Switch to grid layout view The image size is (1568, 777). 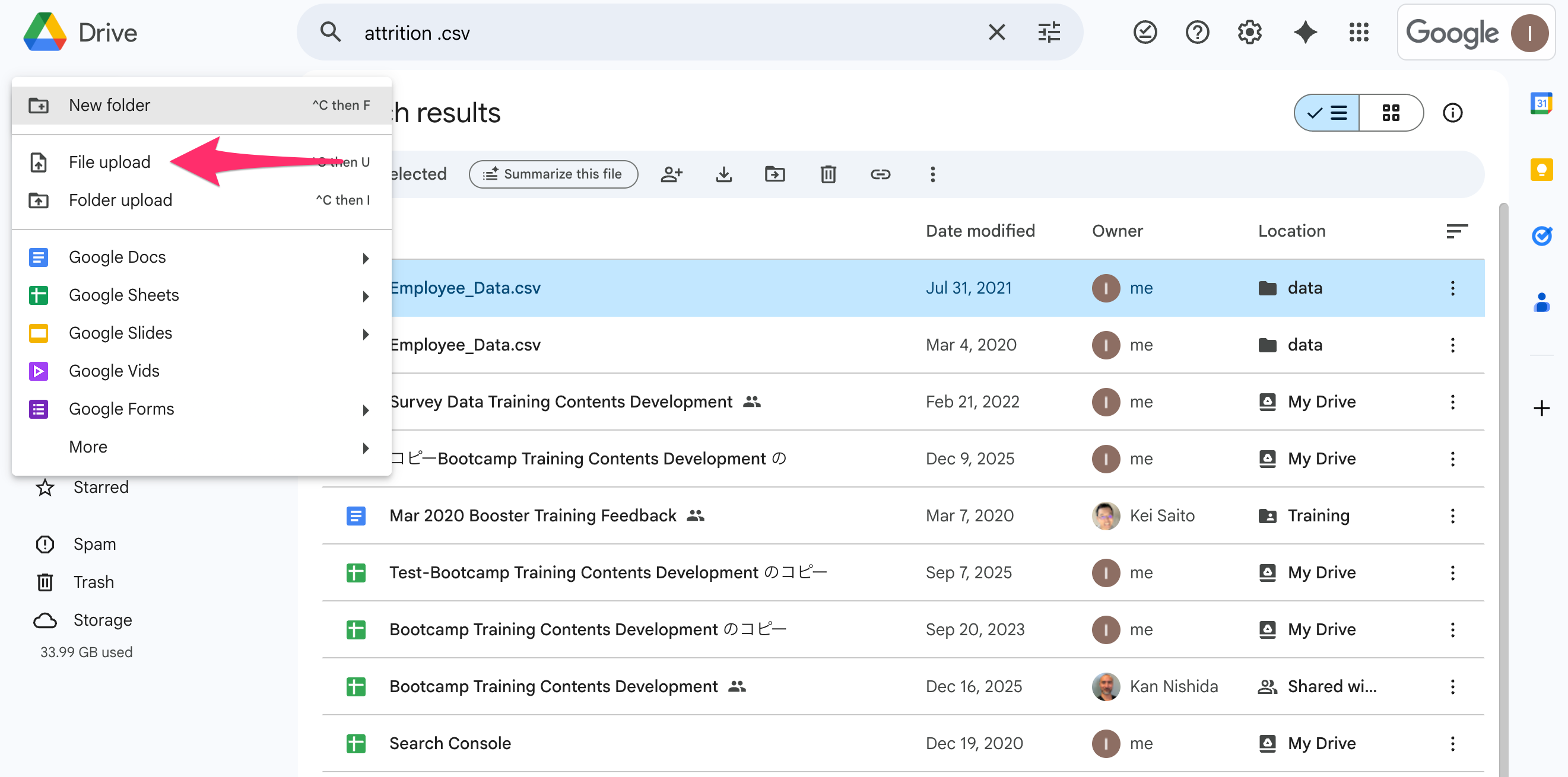click(x=1391, y=113)
